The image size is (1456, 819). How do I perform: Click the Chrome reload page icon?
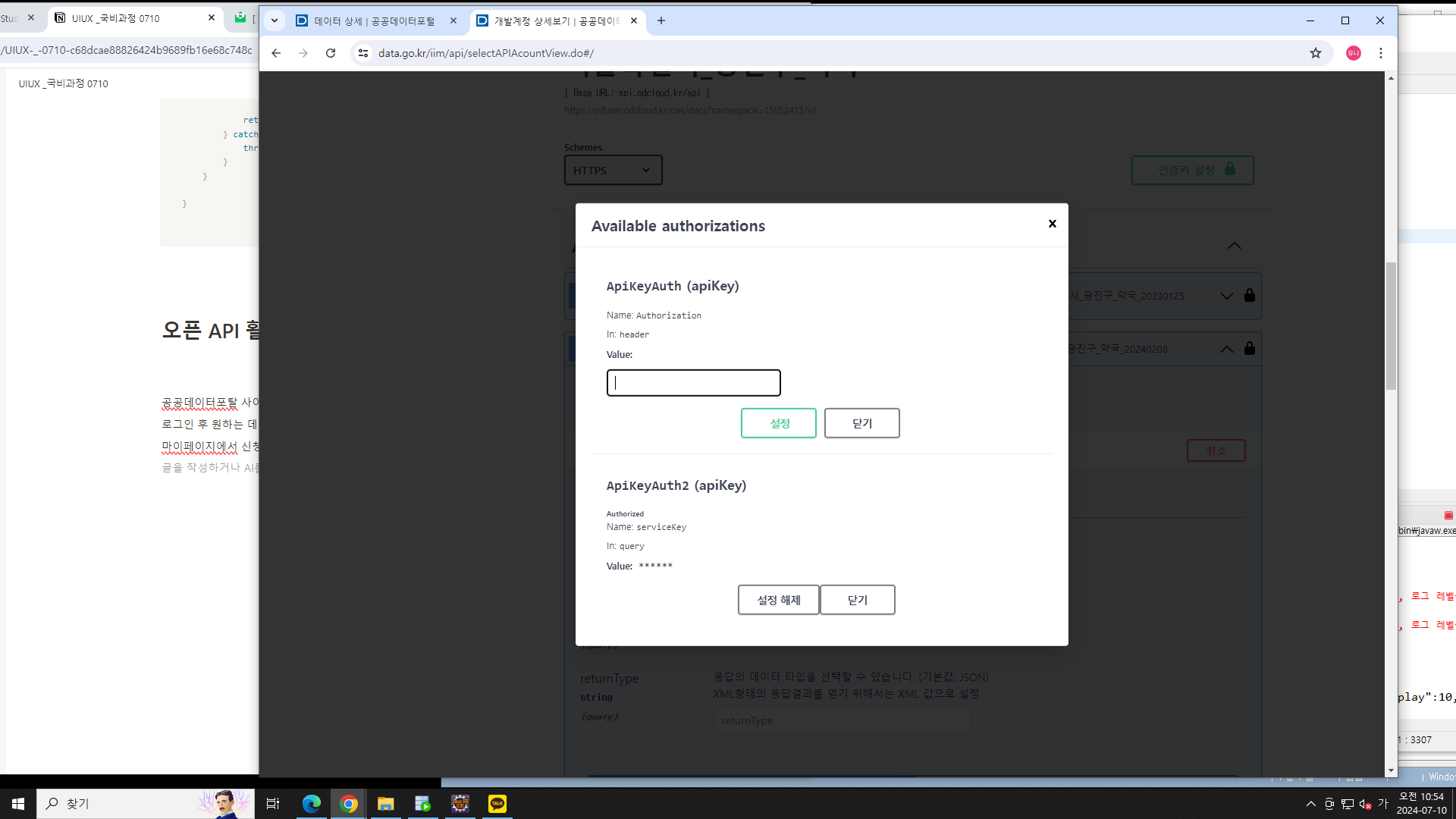331,53
